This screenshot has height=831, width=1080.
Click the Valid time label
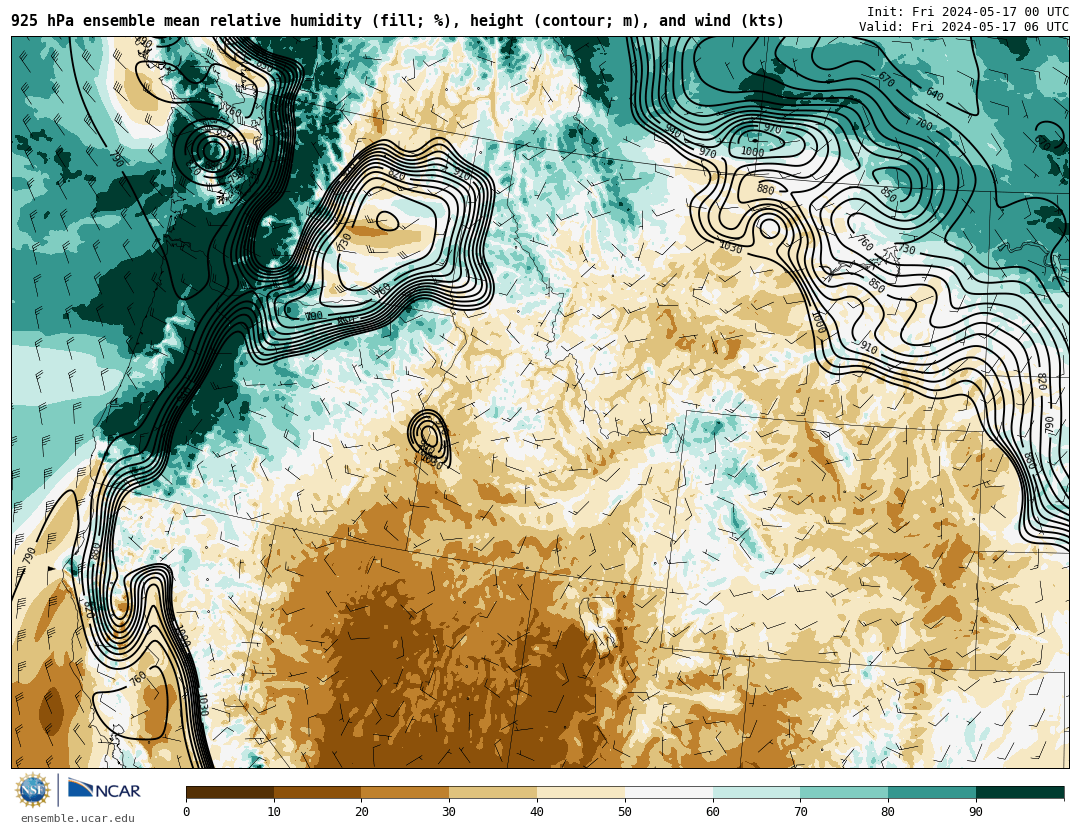click(x=964, y=27)
